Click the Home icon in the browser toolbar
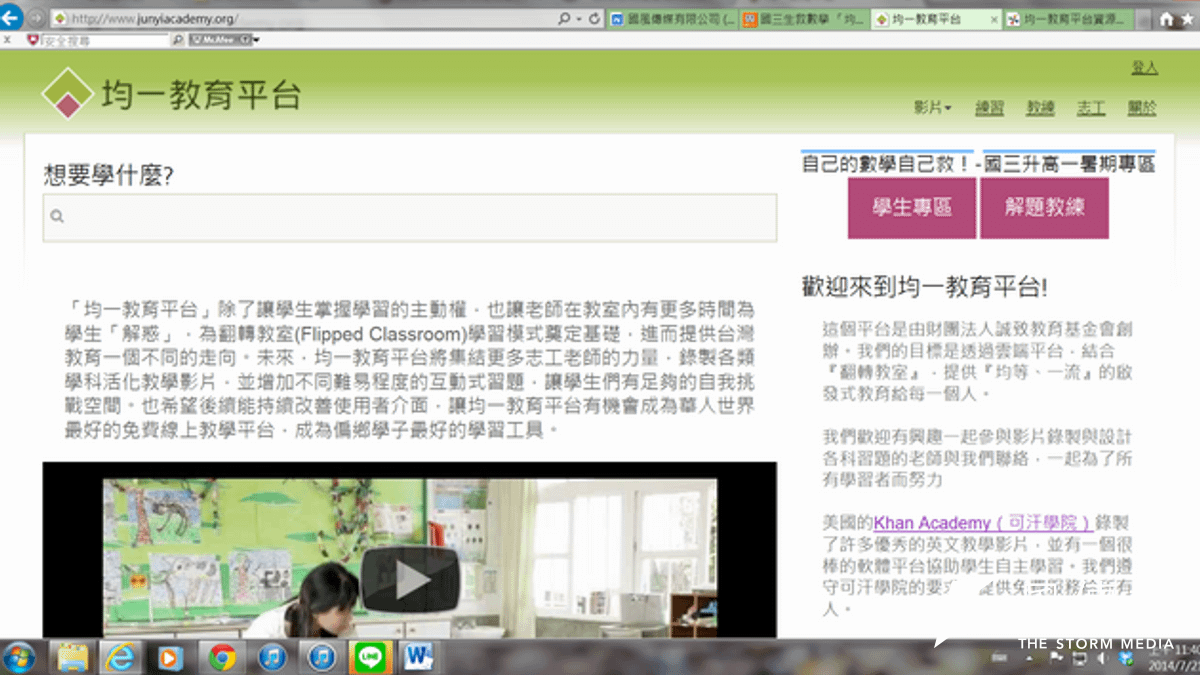This screenshot has width=1200, height=675. pyautogui.click(x=1166, y=17)
